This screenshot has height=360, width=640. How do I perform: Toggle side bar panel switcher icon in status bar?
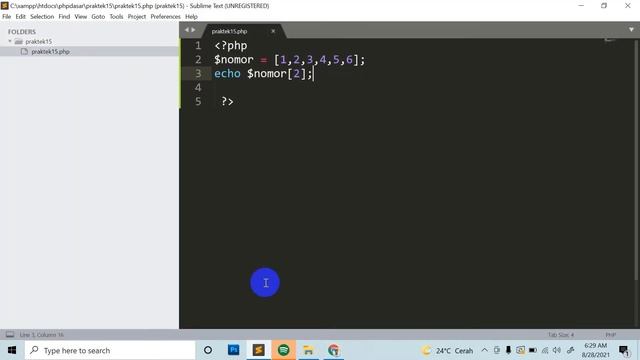pyautogui.click(x=10, y=335)
